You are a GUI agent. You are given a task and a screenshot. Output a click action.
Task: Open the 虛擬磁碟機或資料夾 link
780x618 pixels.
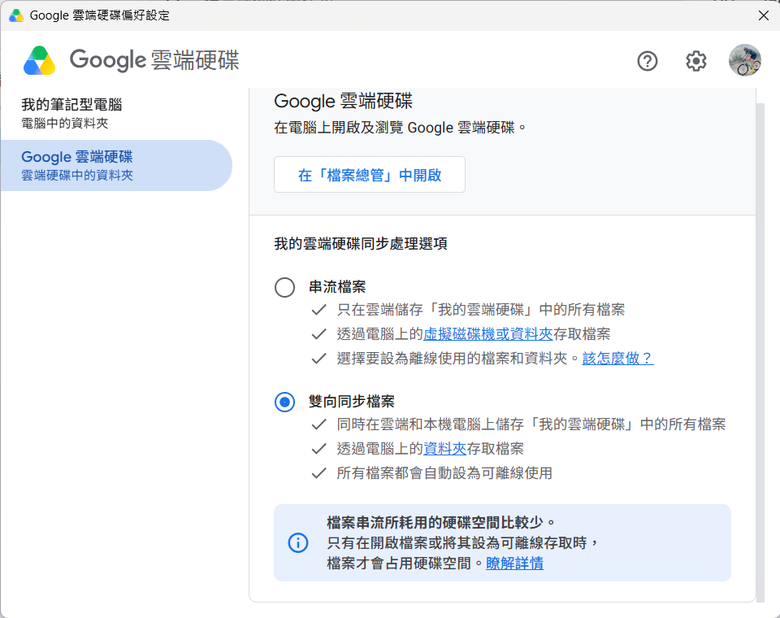pyautogui.click(x=488, y=334)
